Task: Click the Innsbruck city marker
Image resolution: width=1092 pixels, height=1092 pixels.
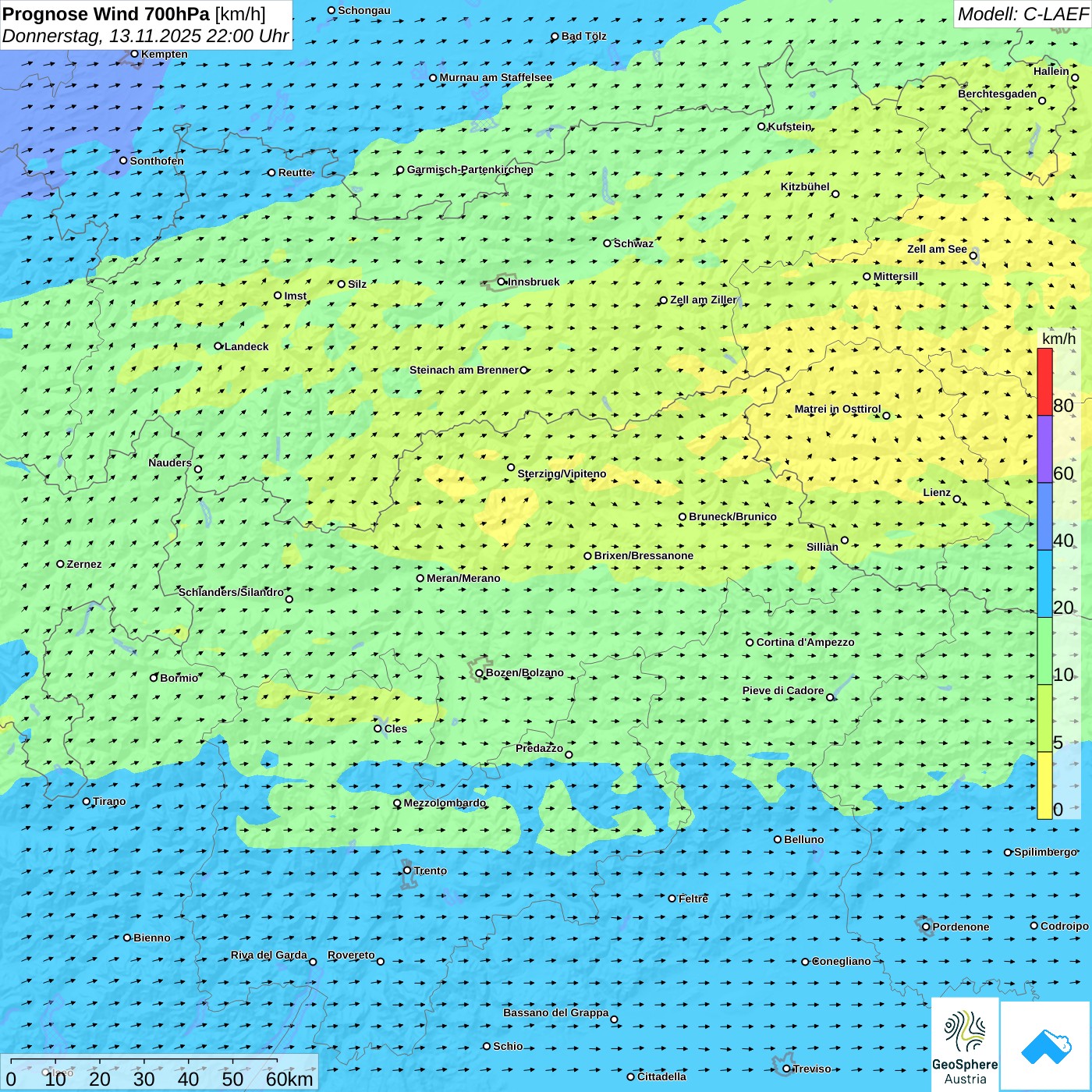Action: pyautogui.click(x=502, y=282)
